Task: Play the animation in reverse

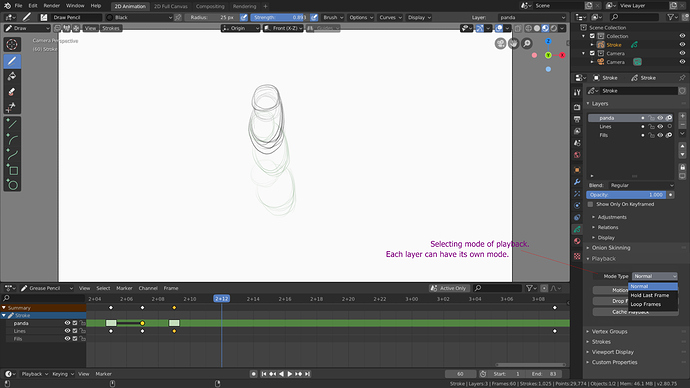Action: click(x=281, y=374)
